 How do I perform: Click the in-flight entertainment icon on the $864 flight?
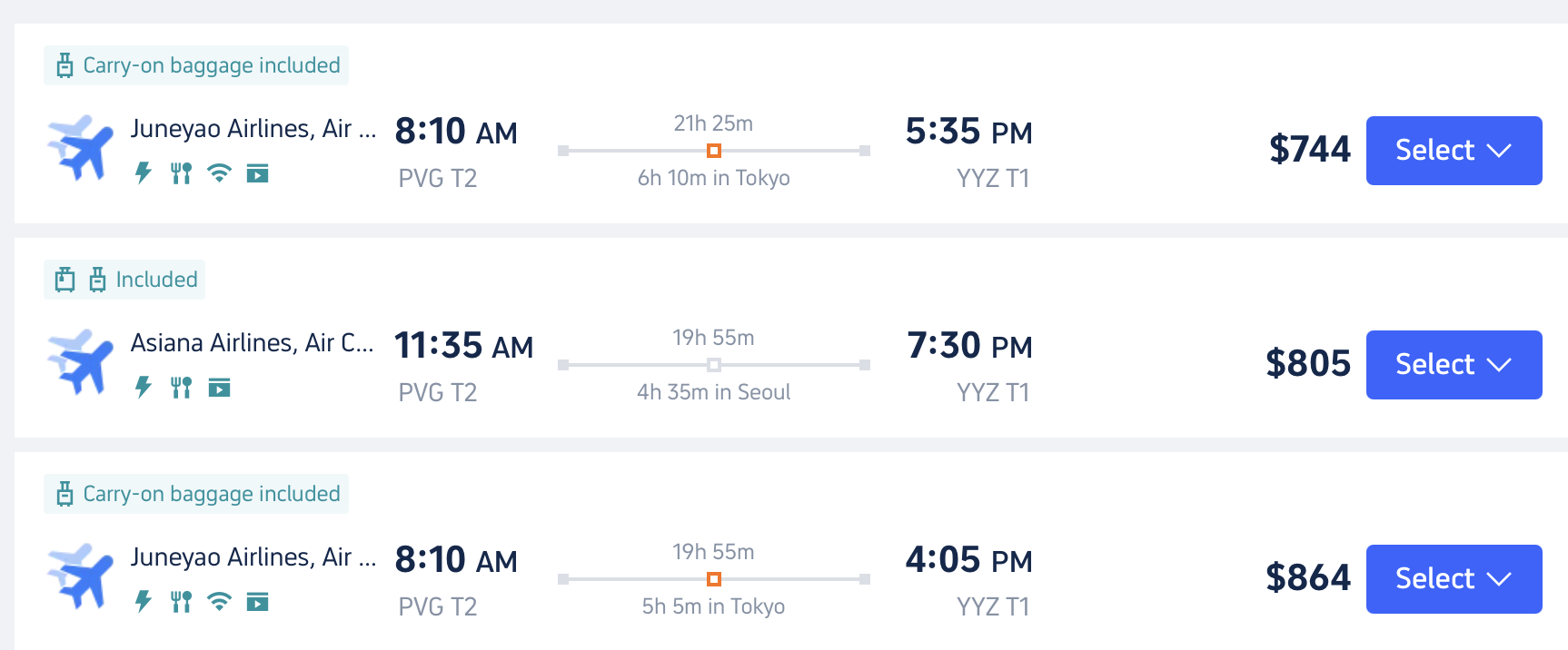point(258,601)
